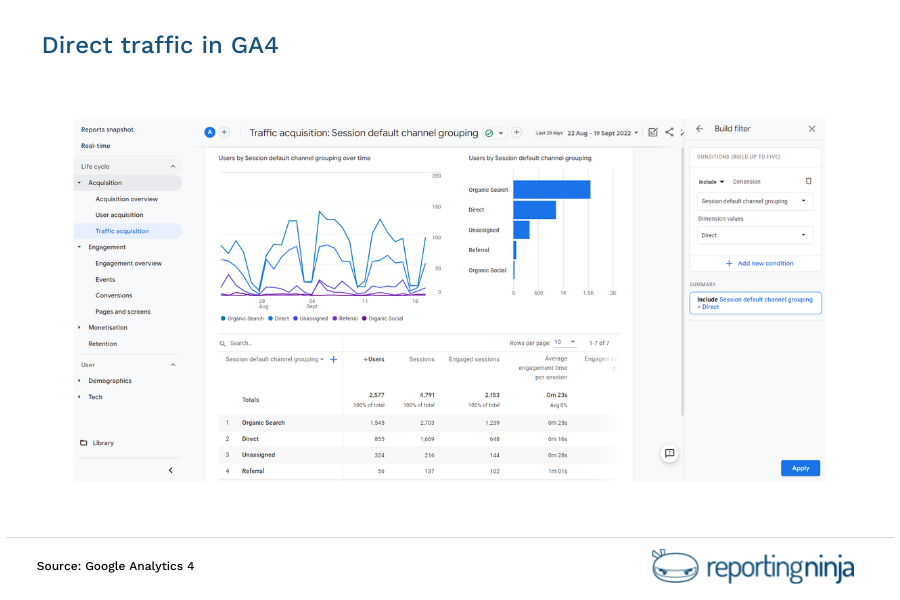Open the feedback speech bubble icon
The height and width of the screenshot is (600, 900).
tap(669, 453)
